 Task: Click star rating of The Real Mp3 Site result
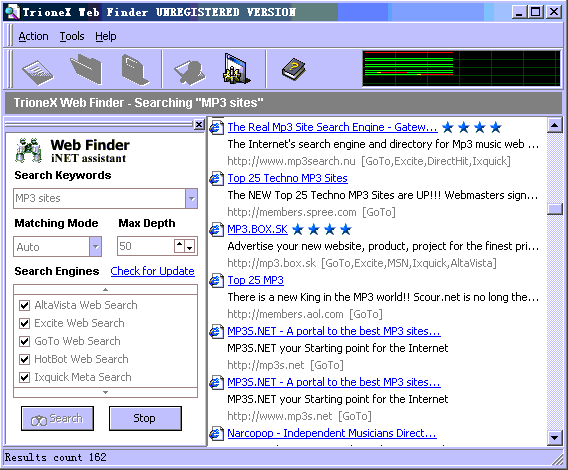point(472,127)
